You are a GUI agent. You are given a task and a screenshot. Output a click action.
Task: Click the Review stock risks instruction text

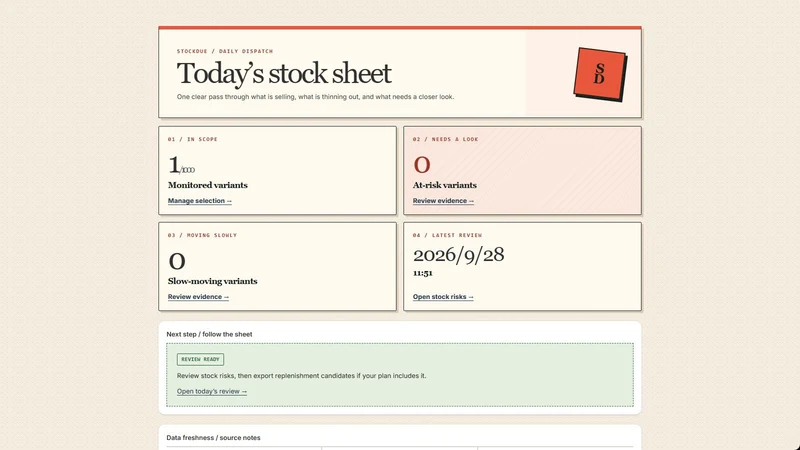302,376
